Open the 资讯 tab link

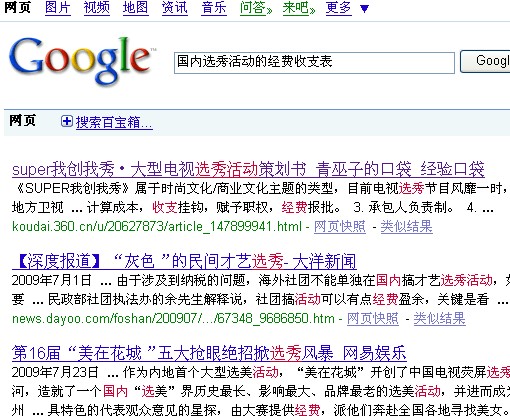174,8
